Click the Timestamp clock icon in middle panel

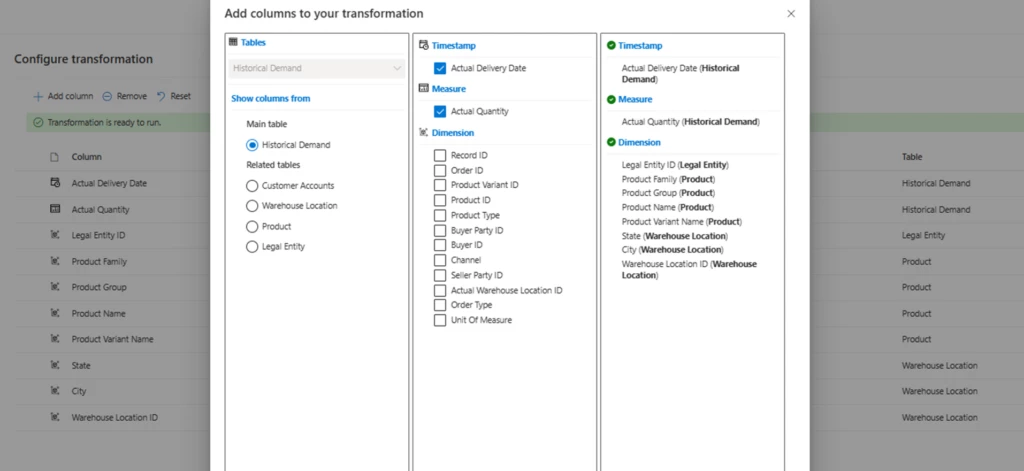(423, 46)
